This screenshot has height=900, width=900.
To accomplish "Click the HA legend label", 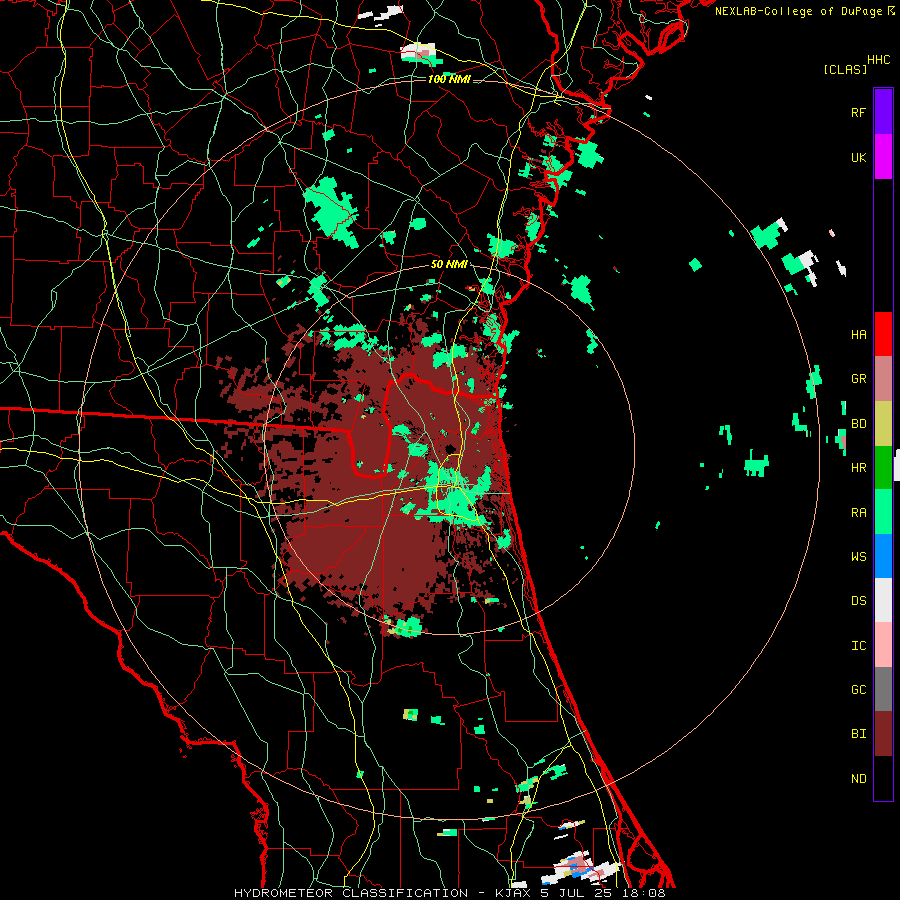I will 858,334.
